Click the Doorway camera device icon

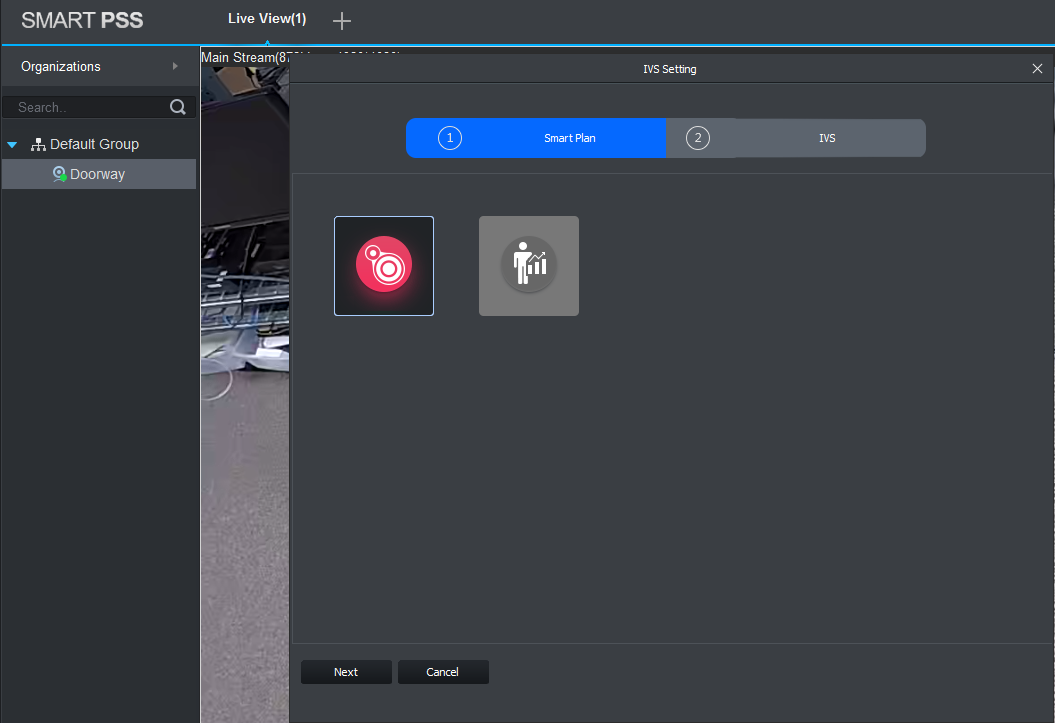coord(59,174)
